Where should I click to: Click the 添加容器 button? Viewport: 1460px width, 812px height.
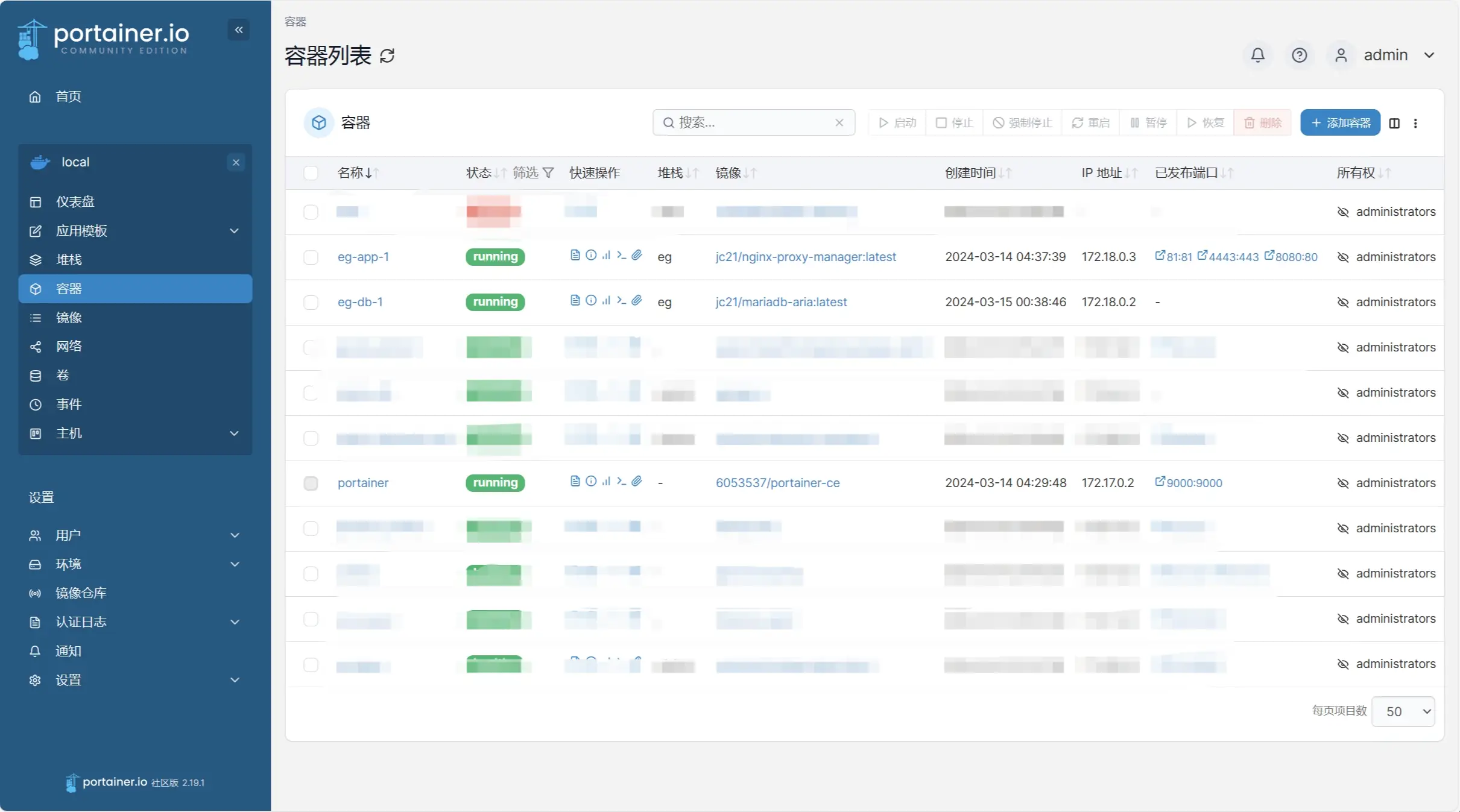pyautogui.click(x=1340, y=123)
